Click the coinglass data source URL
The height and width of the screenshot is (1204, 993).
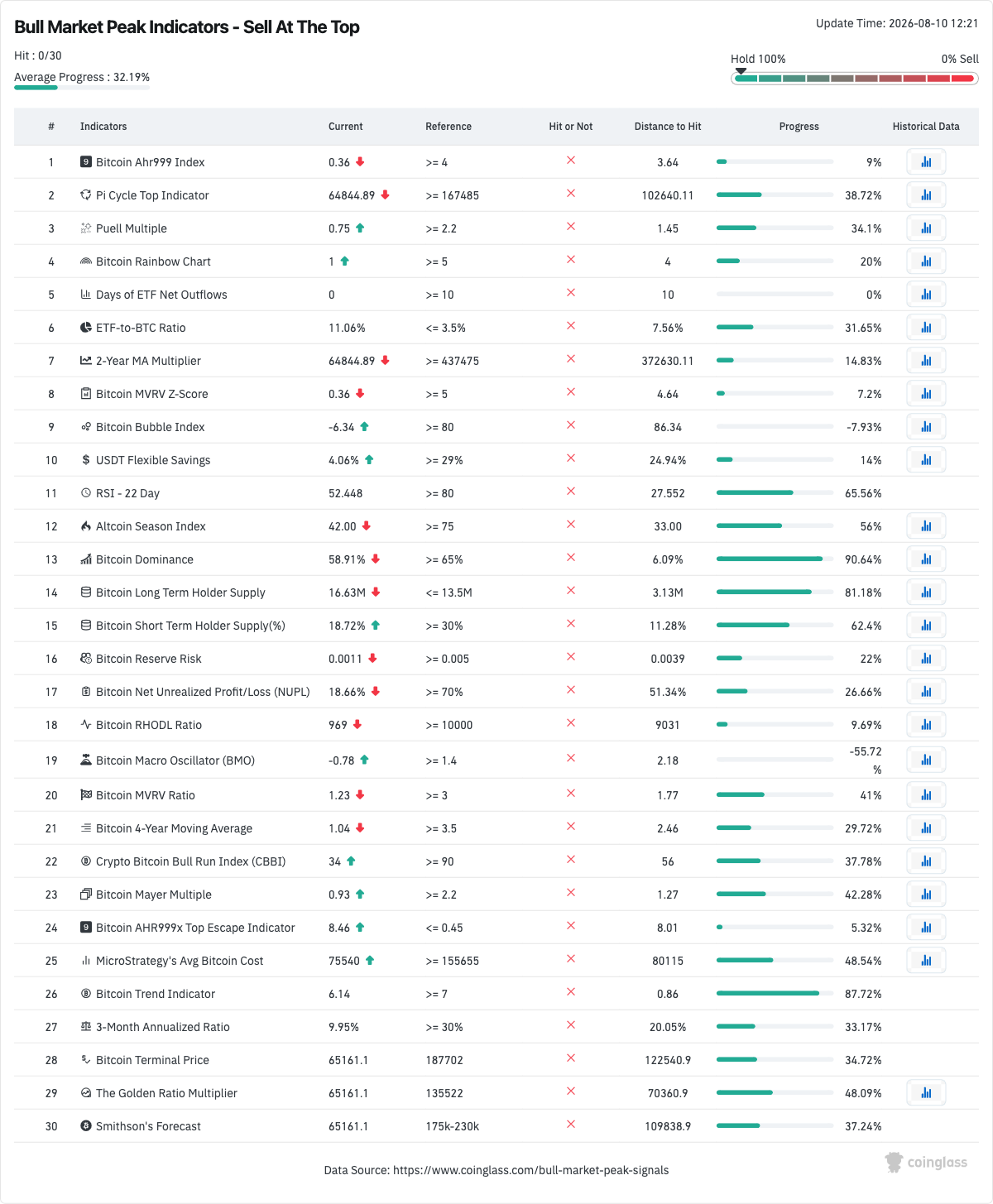(x=531, y=1170)
